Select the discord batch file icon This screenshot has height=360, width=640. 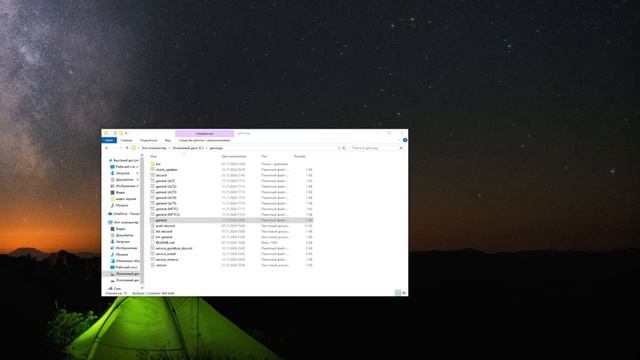tap(153, 175)
